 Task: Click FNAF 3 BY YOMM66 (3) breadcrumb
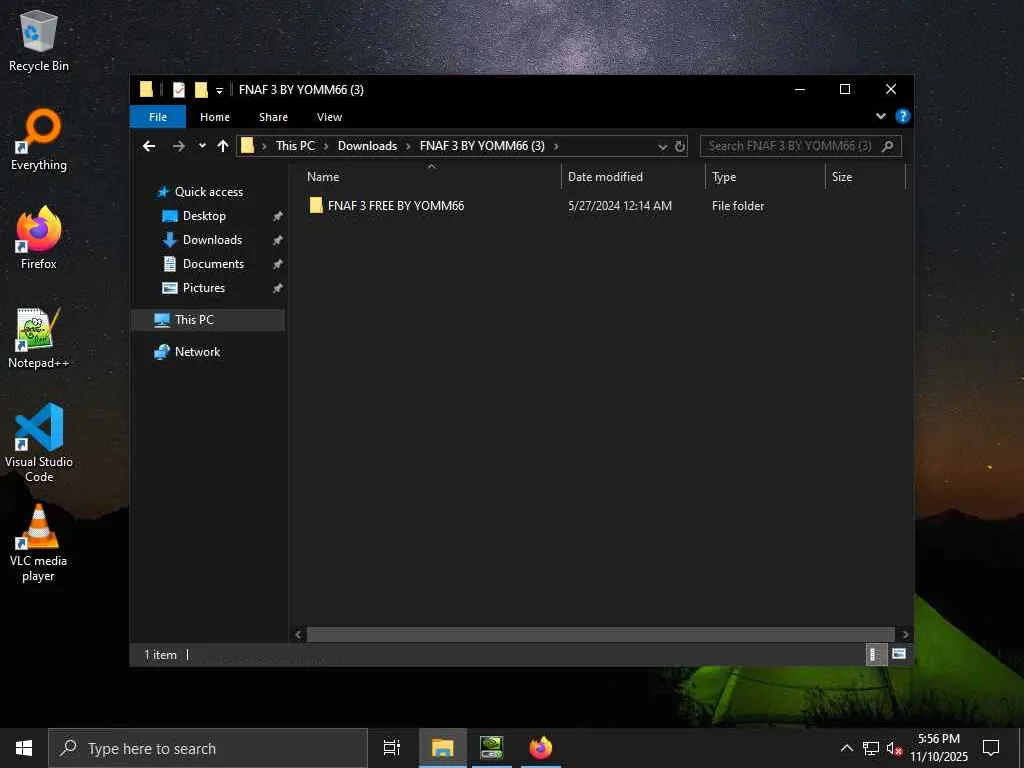(x=482, y=146)
